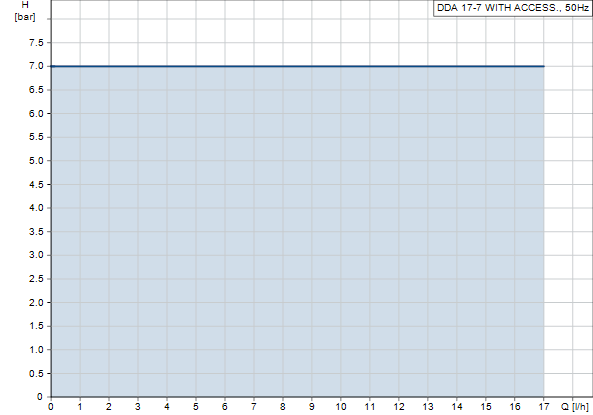Click the Q [l/h] axis title
This screenshot has height=415, width=593.
click(575, 407)
